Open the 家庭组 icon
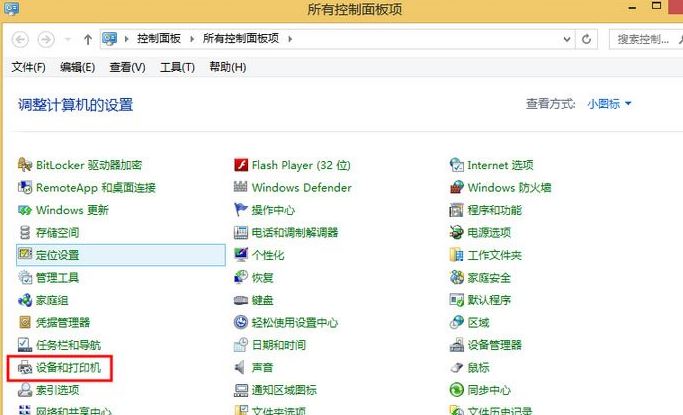Image resolution: width=683 pixels, height=415 pixels. click(25, 300)
